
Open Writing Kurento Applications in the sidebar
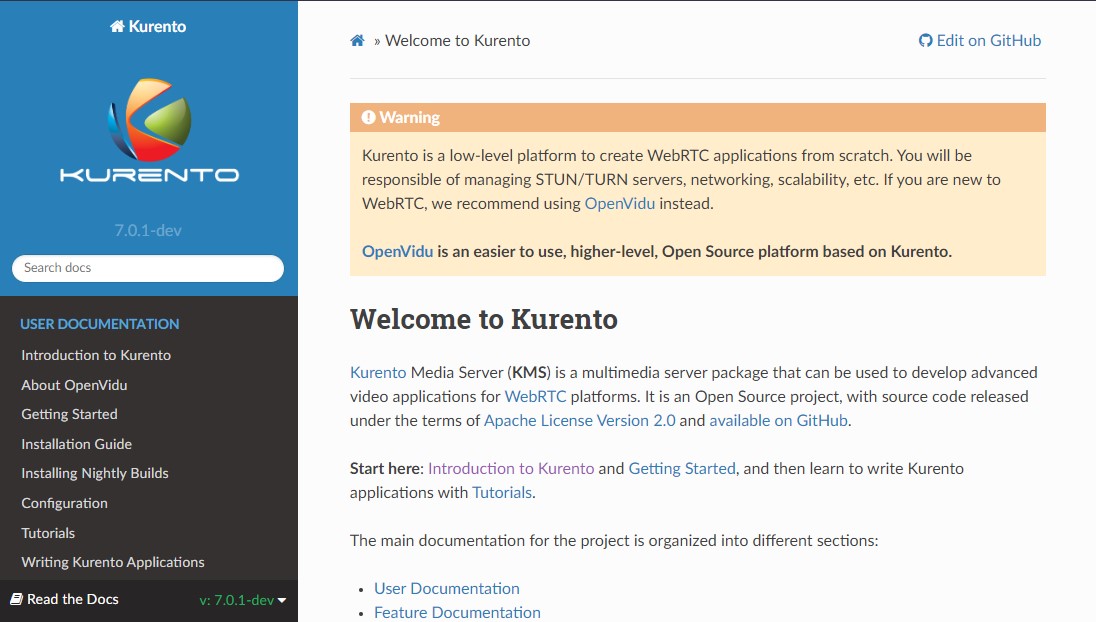pyautogui.click(x=113, y=562)
